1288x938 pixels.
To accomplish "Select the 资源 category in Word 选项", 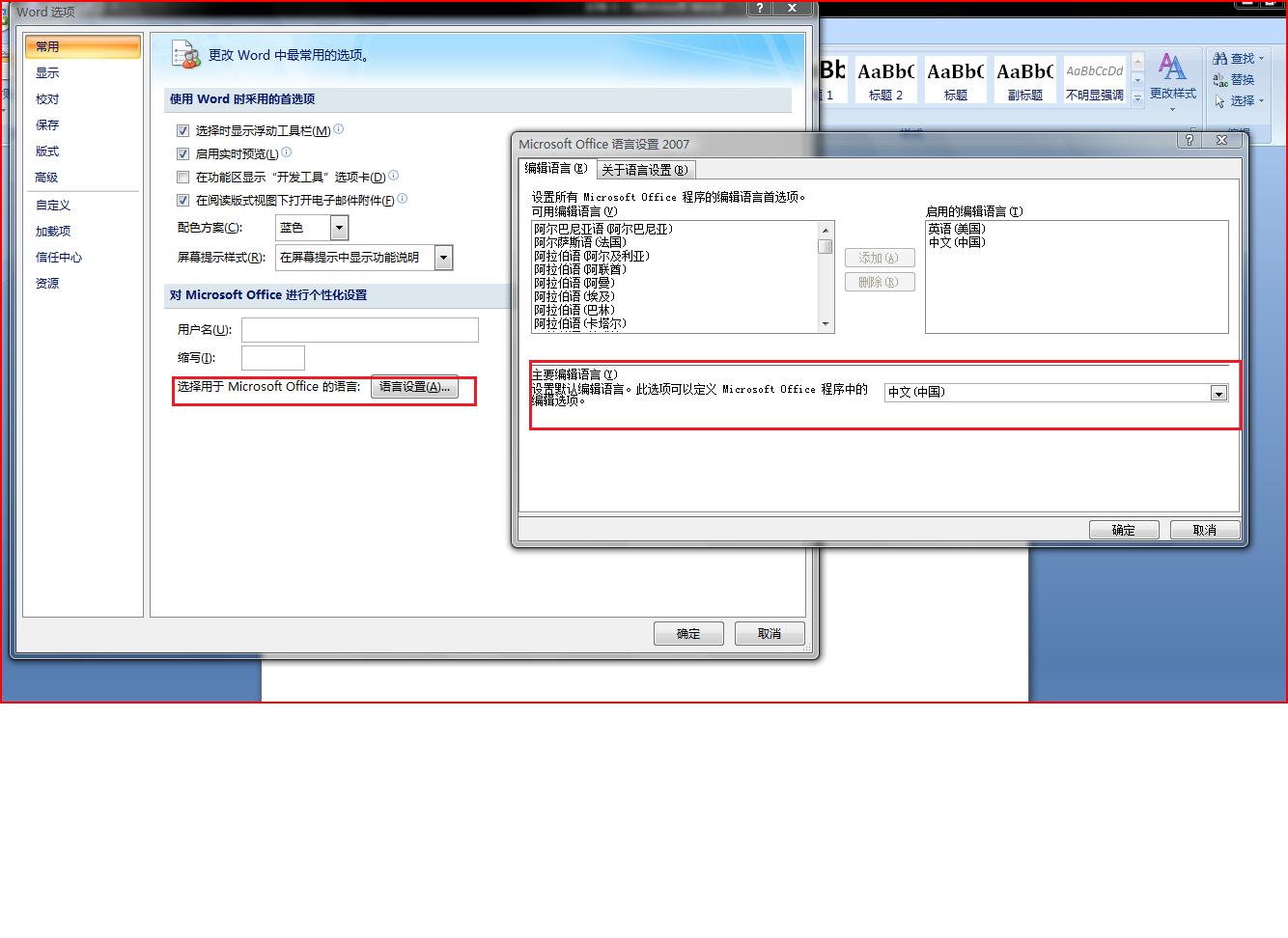I will point(83,283).
